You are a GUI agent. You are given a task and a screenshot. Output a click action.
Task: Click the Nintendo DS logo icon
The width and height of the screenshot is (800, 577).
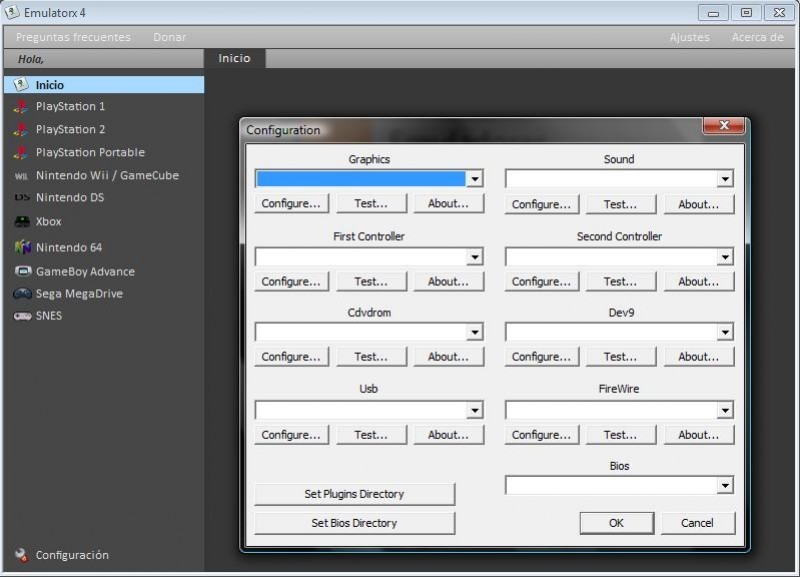click(22, 197)
